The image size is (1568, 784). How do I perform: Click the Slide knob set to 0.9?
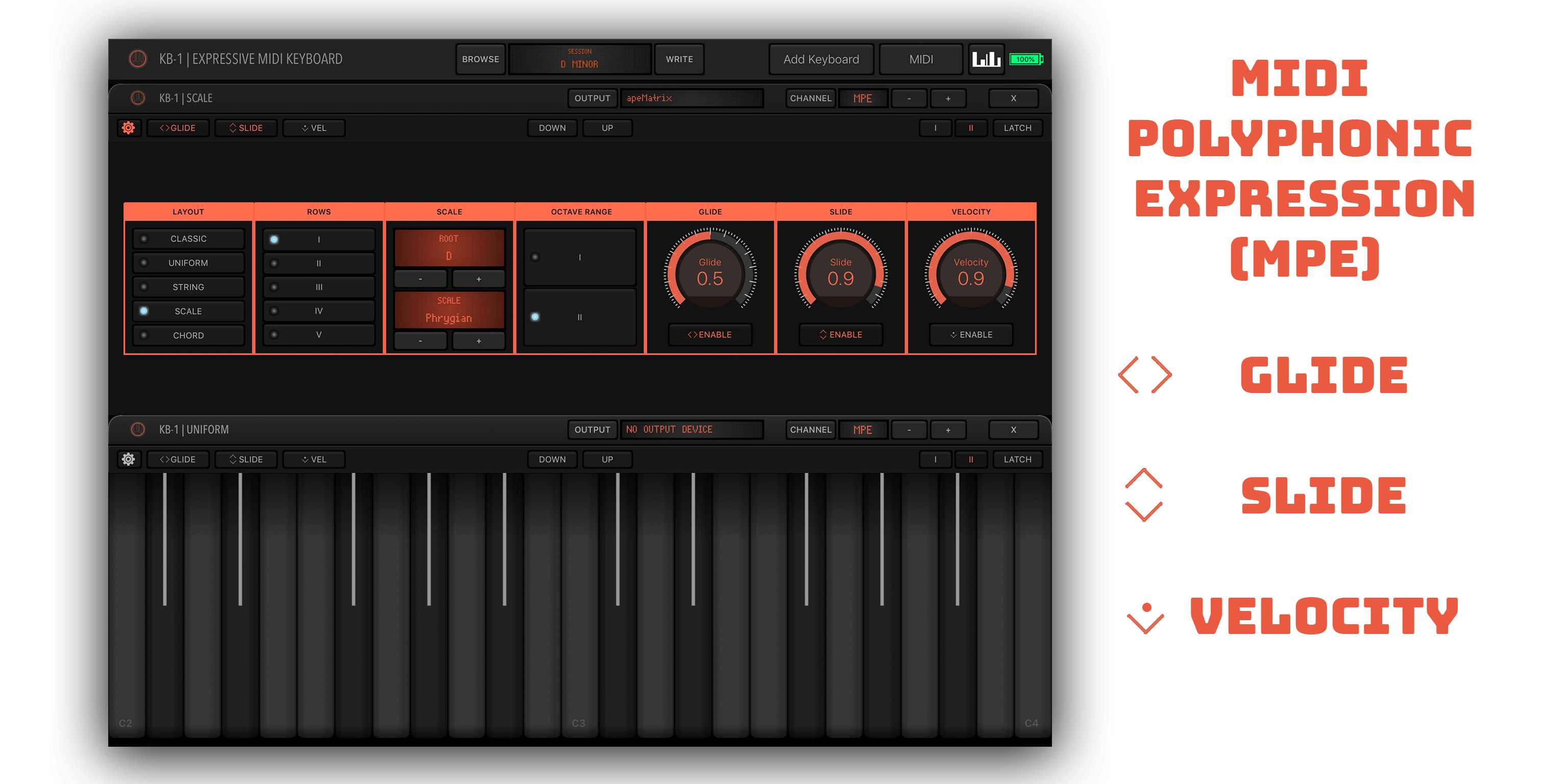pyautogui.click(x=841, y=275)
